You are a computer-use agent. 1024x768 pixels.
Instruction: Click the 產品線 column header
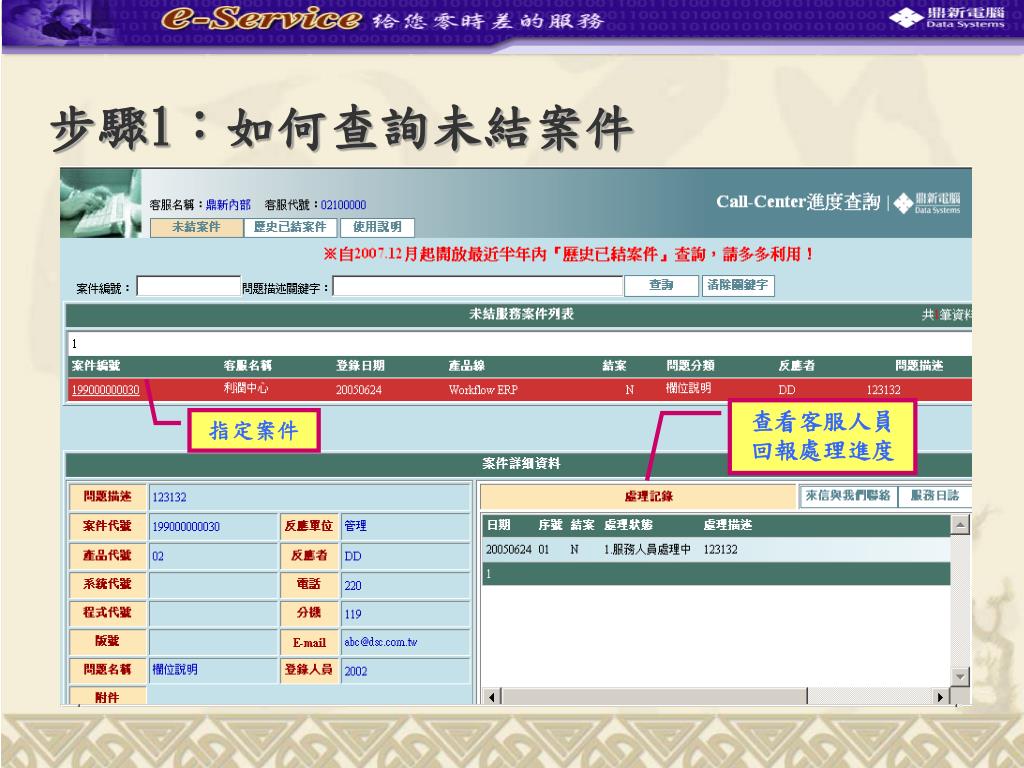pyautogui.click(x=466, y=366)
